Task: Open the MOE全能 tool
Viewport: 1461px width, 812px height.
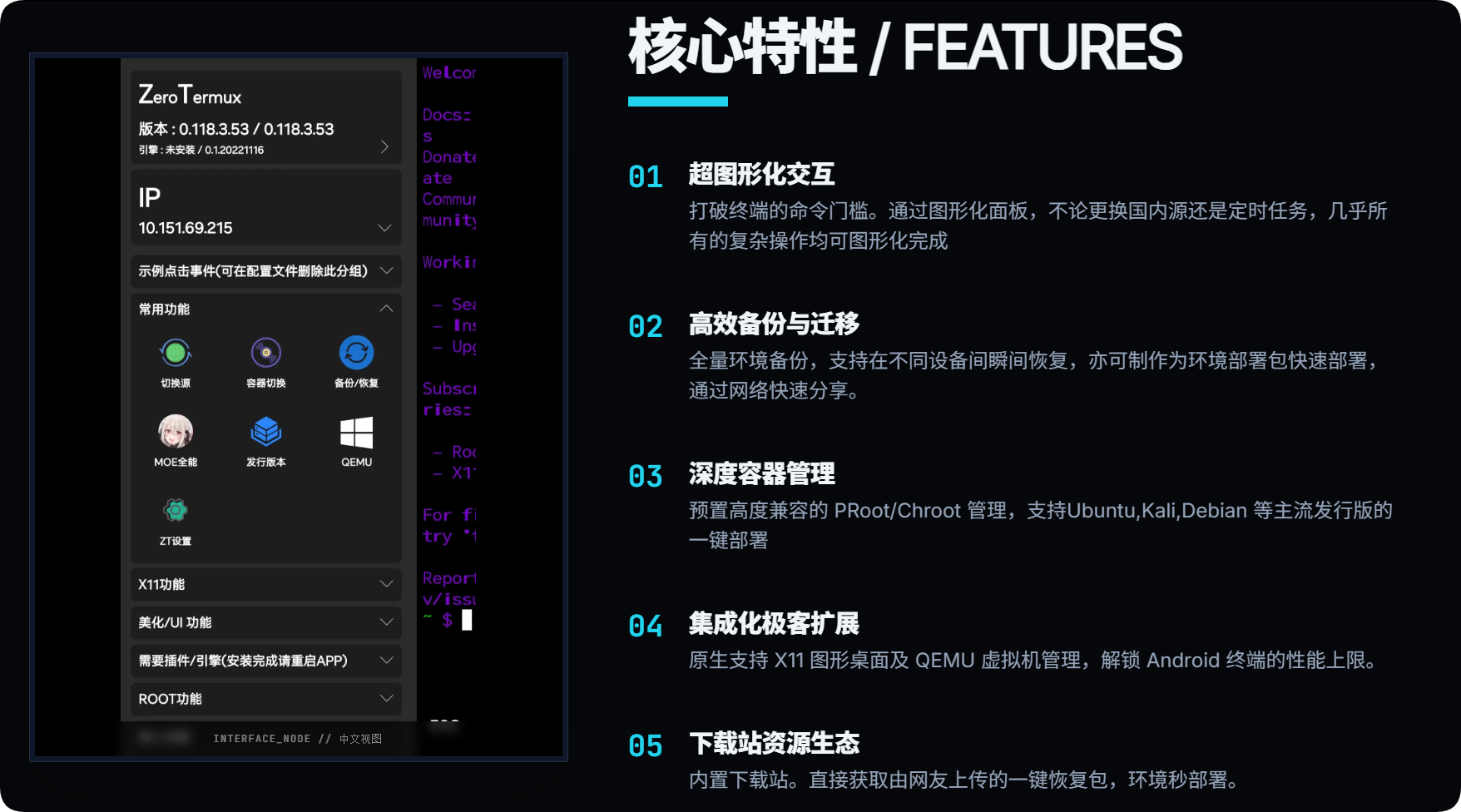Action: [176, 432]
